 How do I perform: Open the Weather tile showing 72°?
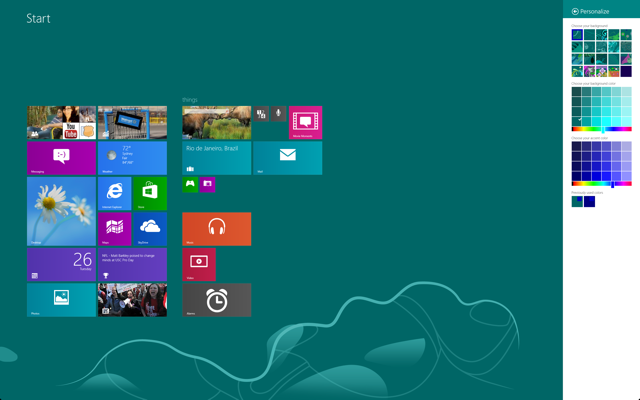coord(132,158)
